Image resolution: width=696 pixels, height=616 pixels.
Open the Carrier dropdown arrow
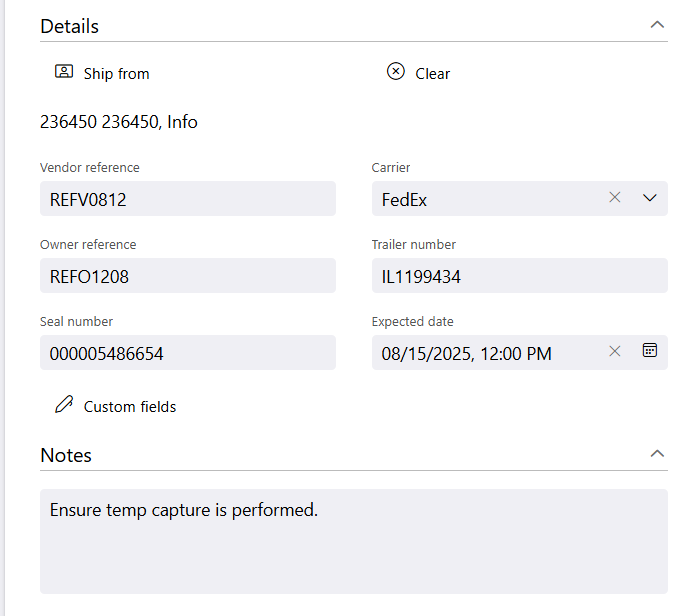point(649,198)
